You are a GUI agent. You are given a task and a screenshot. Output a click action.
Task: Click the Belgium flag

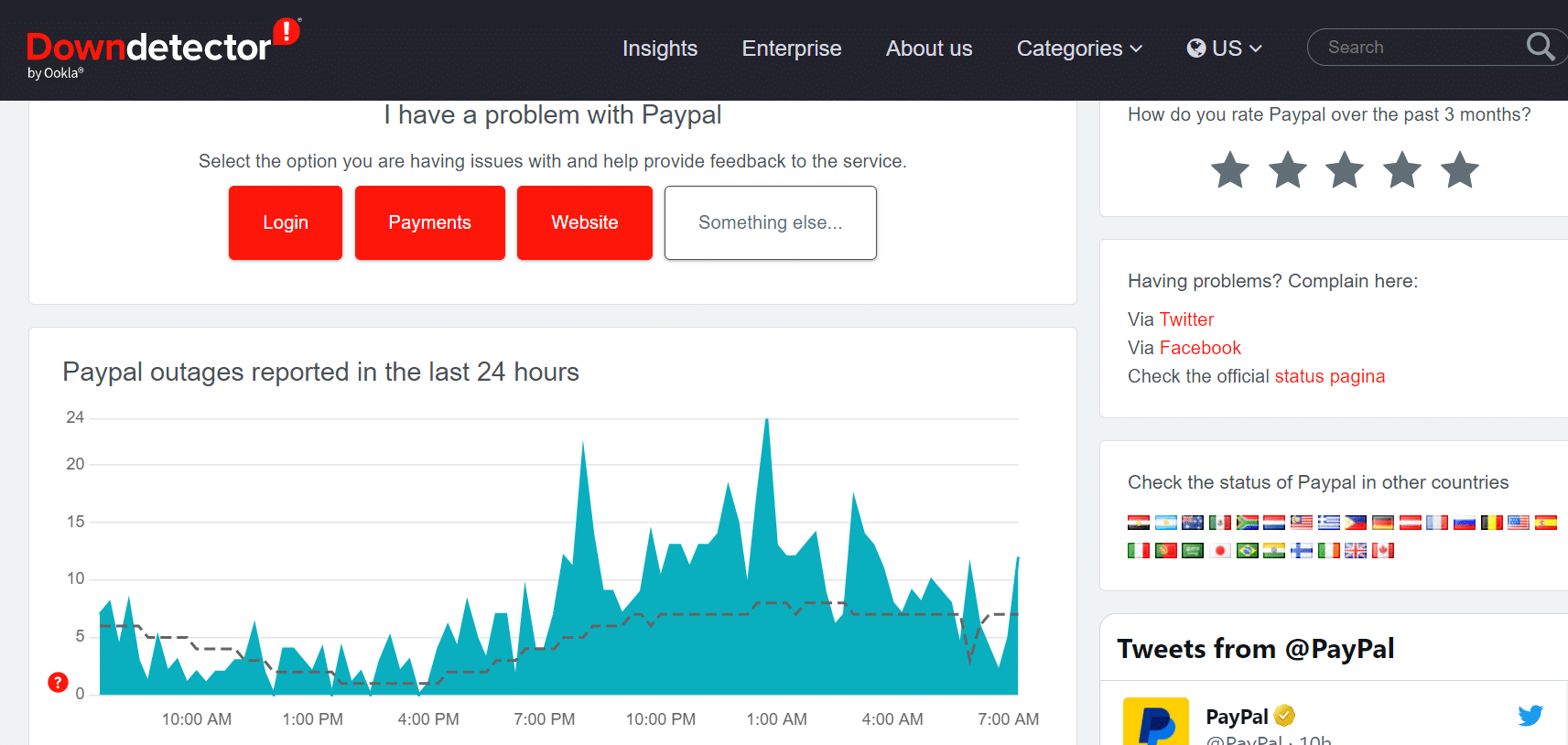(1492, 523)
